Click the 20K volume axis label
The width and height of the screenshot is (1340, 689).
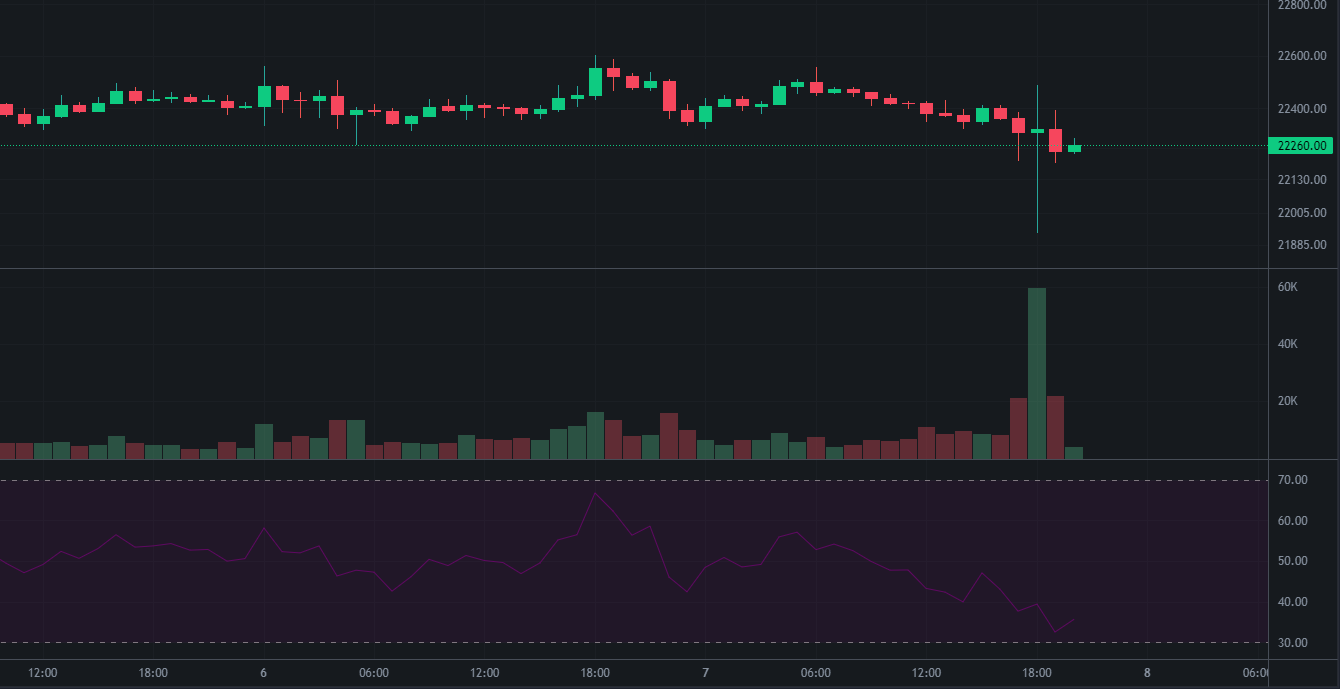(1288, 401)
